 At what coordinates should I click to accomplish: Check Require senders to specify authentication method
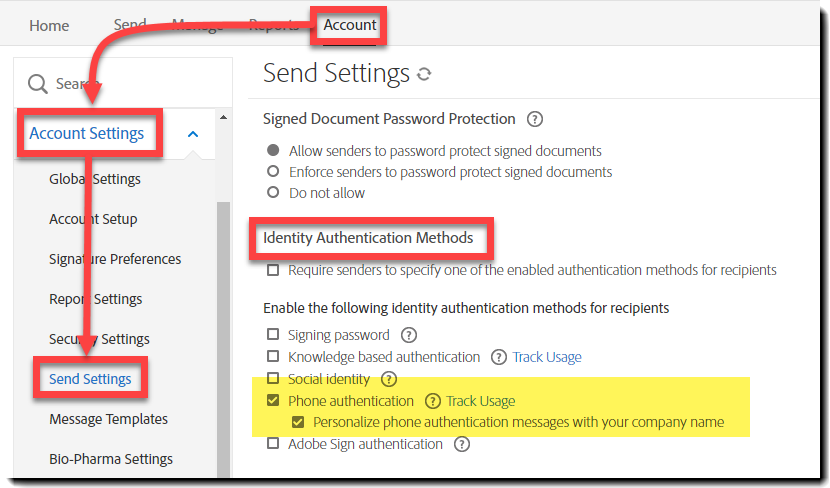click(x=273, y=270)
